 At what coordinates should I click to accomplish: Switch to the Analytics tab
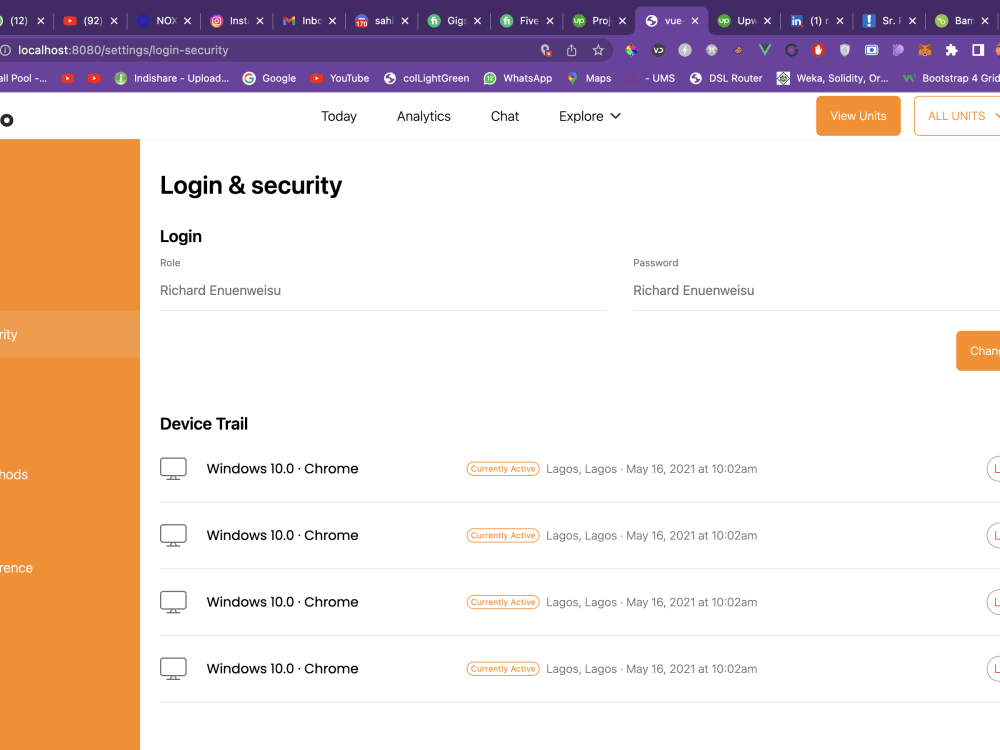[423, 116]
